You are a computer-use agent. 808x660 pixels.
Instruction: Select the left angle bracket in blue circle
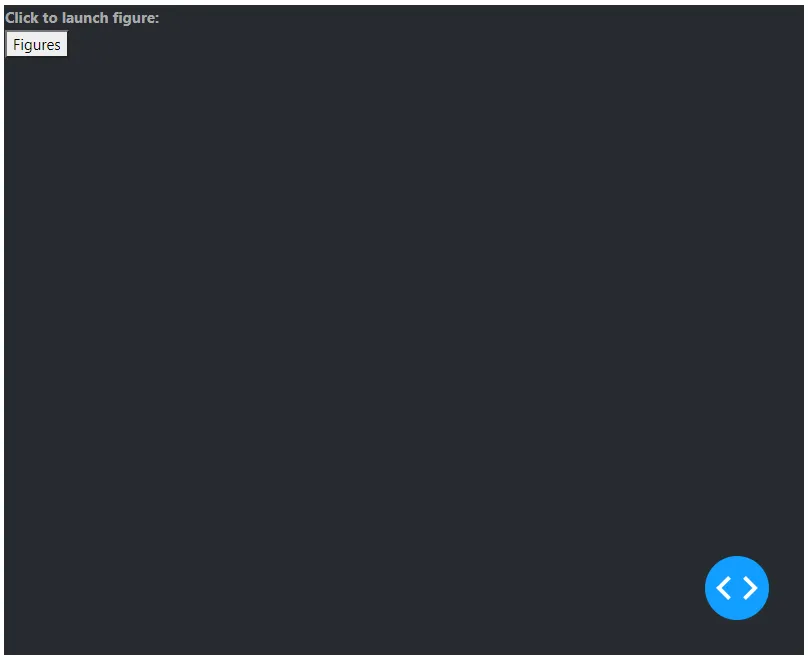tap(723, 588)
